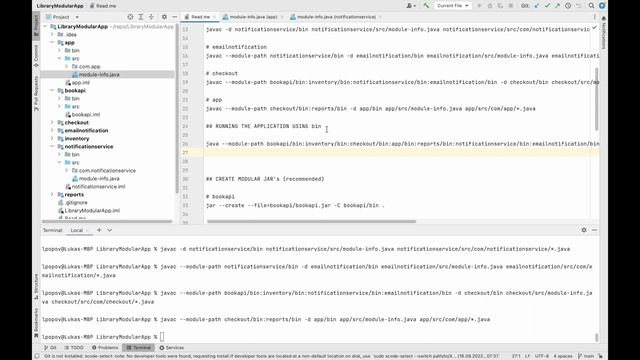The width and height of the screenshot is (640, 360).
Task: Open the Current File run configuration dropdown
Action: click(452, 6)
